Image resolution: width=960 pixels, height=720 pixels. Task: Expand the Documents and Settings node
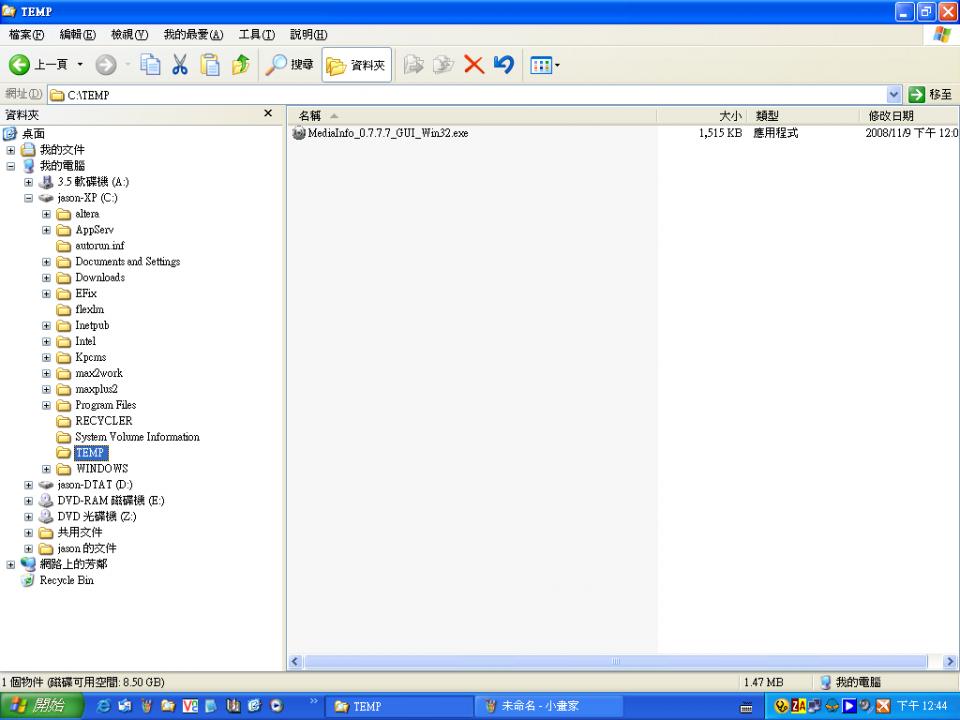(46, 261)
